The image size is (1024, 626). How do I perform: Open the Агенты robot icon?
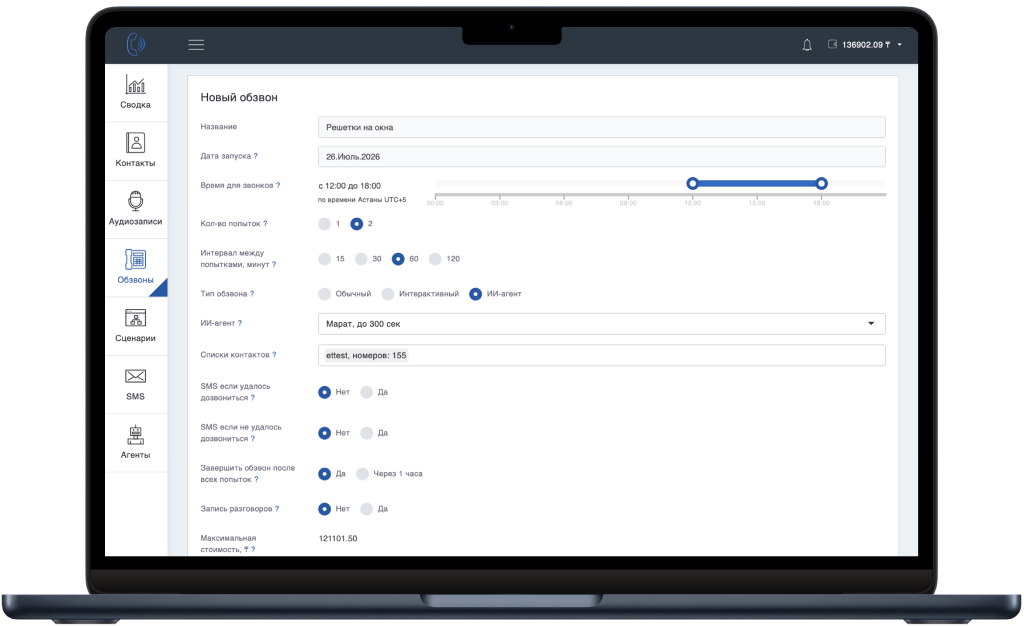[135, 434]
